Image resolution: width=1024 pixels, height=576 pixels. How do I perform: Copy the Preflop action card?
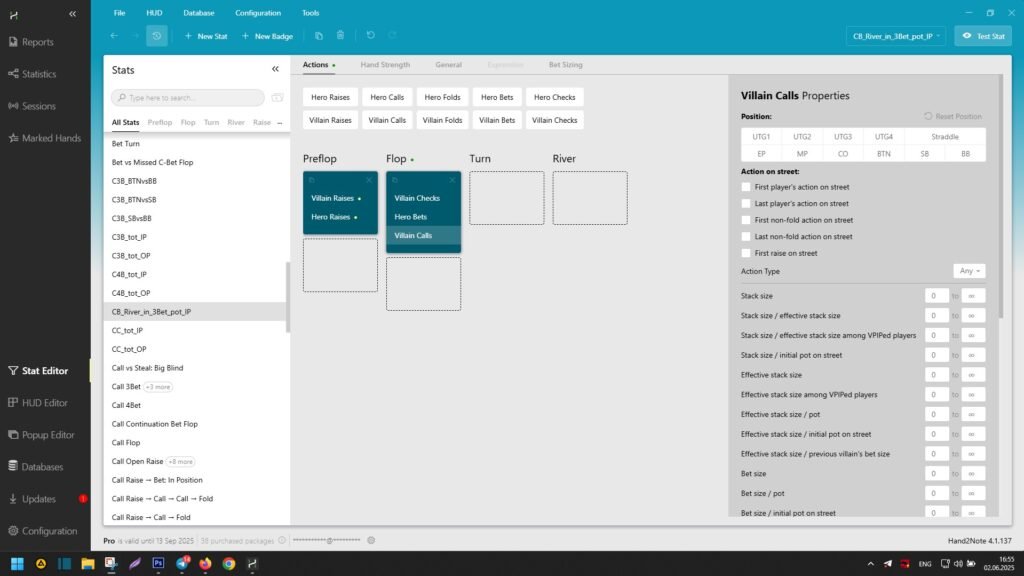click(312, 180)
